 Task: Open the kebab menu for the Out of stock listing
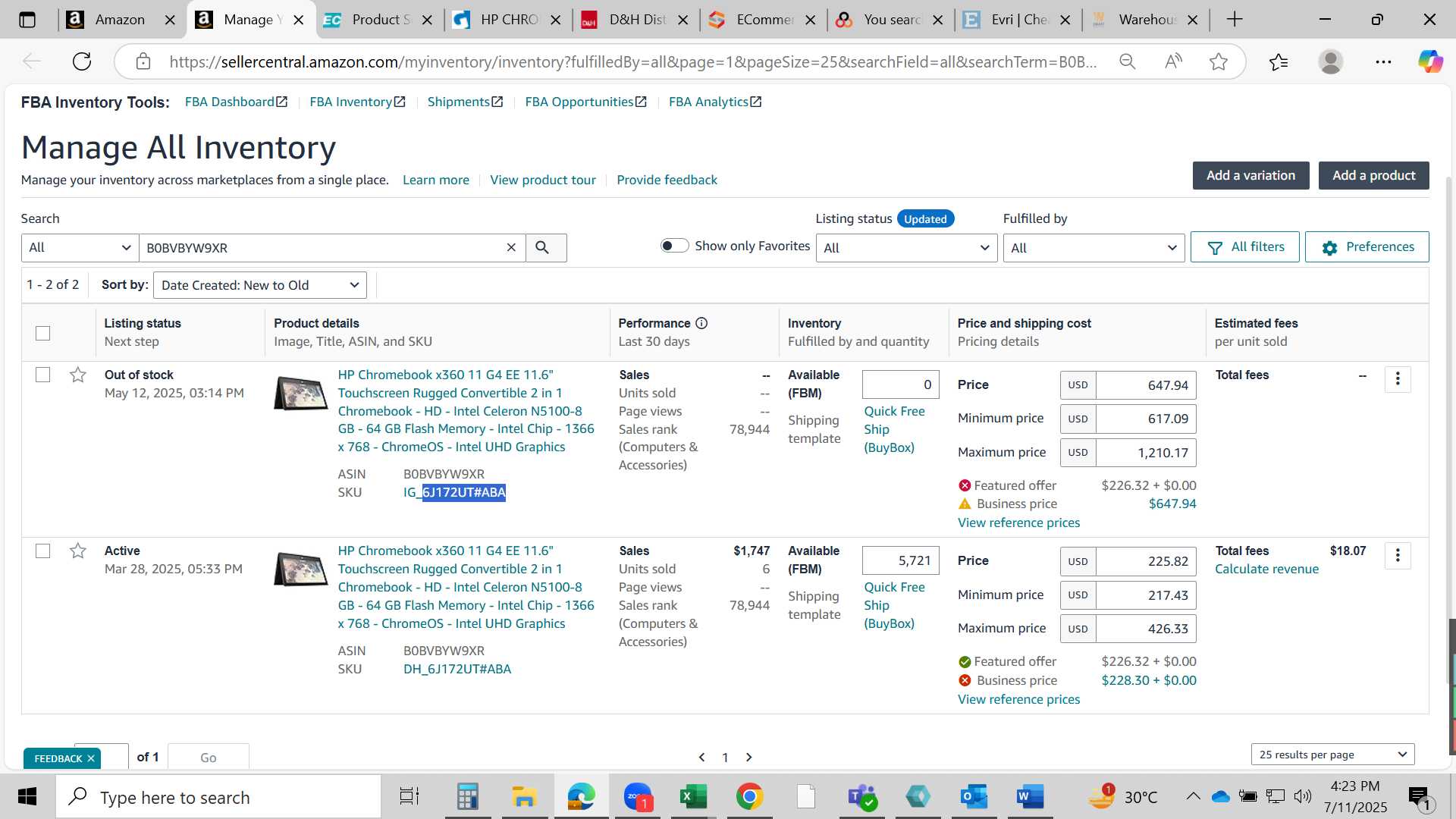(x=1398, y=378)
